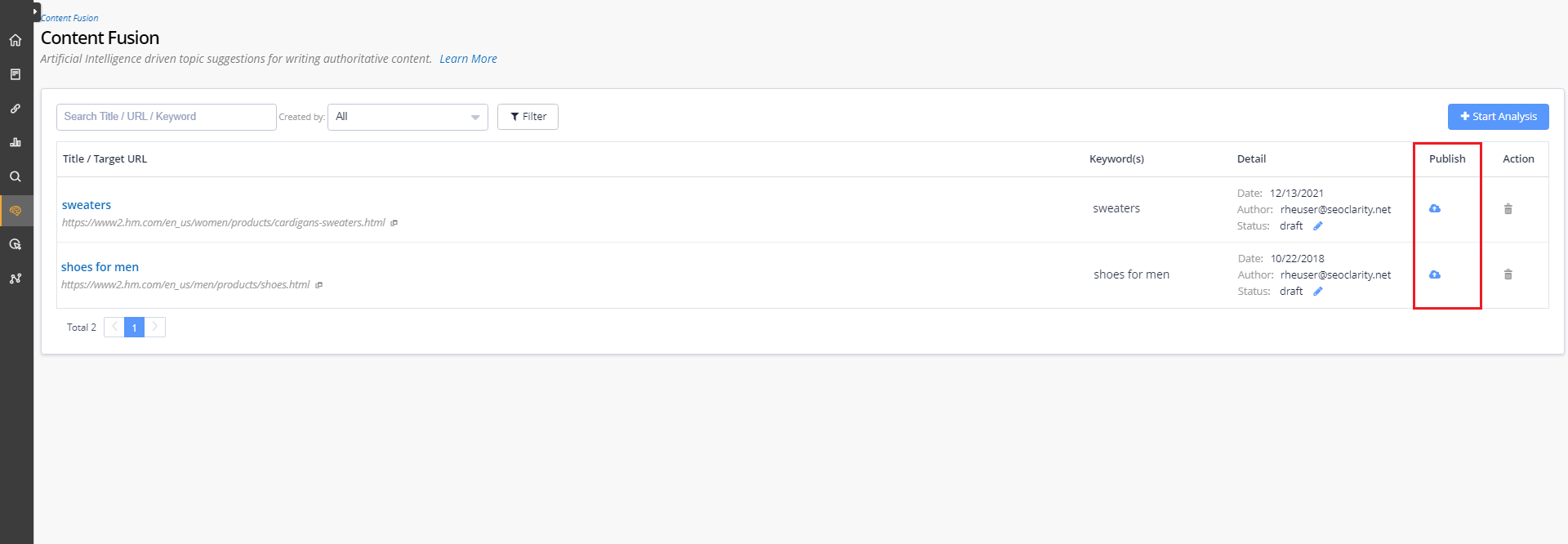The image size is (1568, 544).
Task: Open the Learn More link
Action: 468,59
